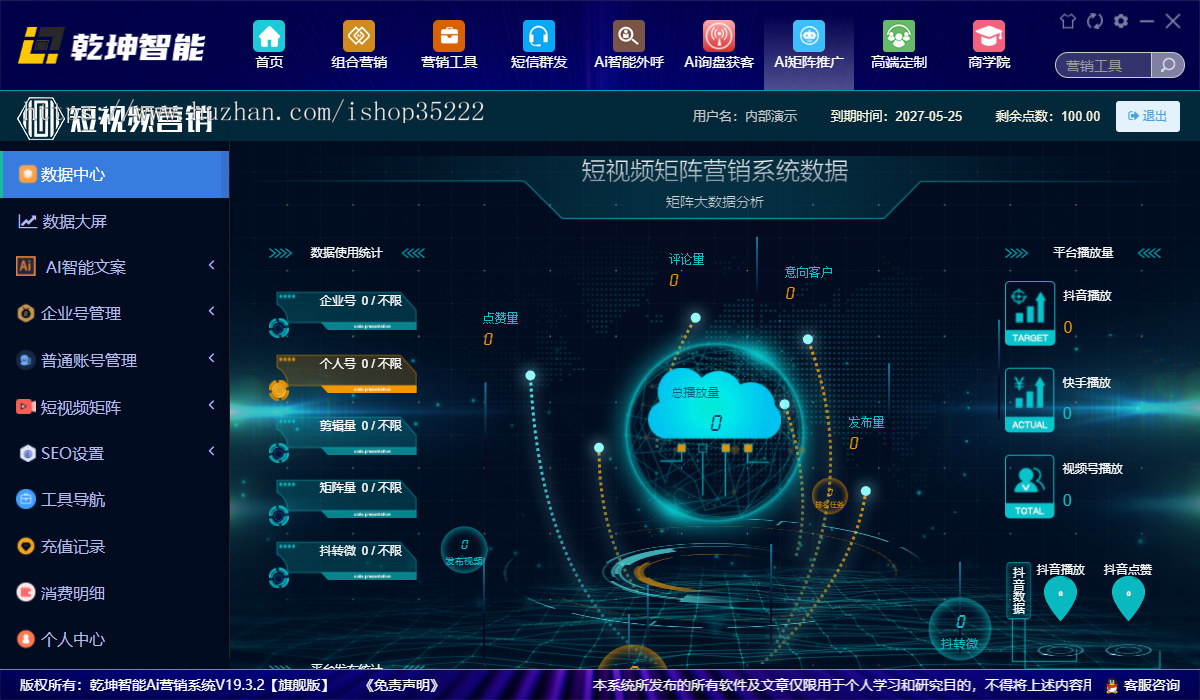The width and height of the screenshot is (1200, 700).
Task: Open settings gear in title bar
Action: (x=1121, y=21)
